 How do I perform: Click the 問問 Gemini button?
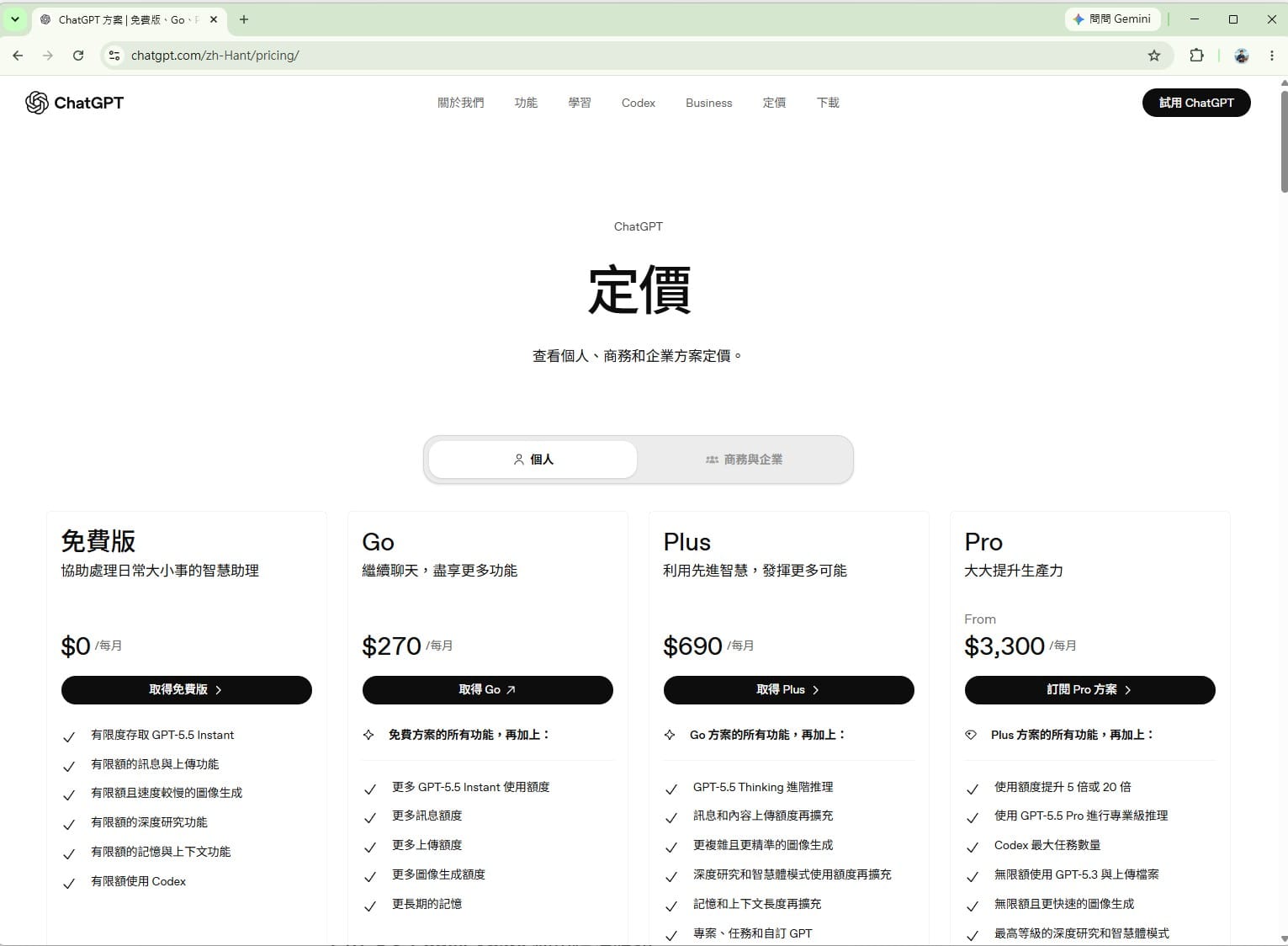pos(1112,19)
